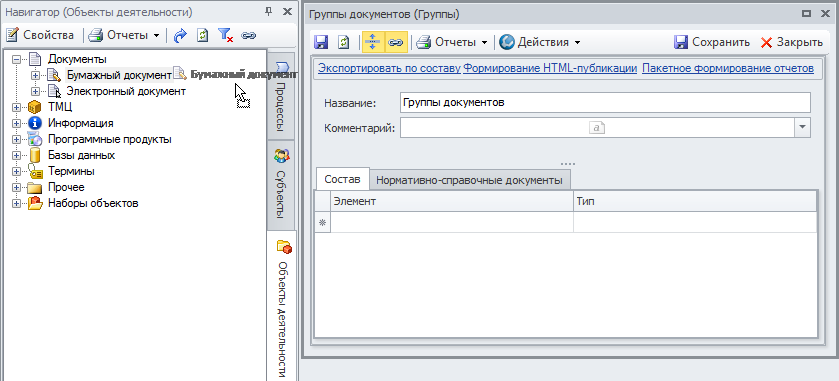Viewport: 839px width, 381px height.
Task: Click the Закрыть button
Action: pos(791,42)
